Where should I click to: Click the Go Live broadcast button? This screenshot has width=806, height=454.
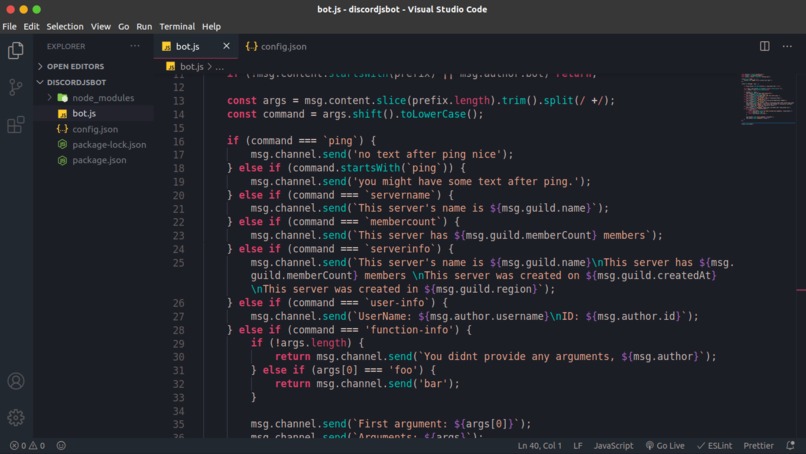(665, 446)
